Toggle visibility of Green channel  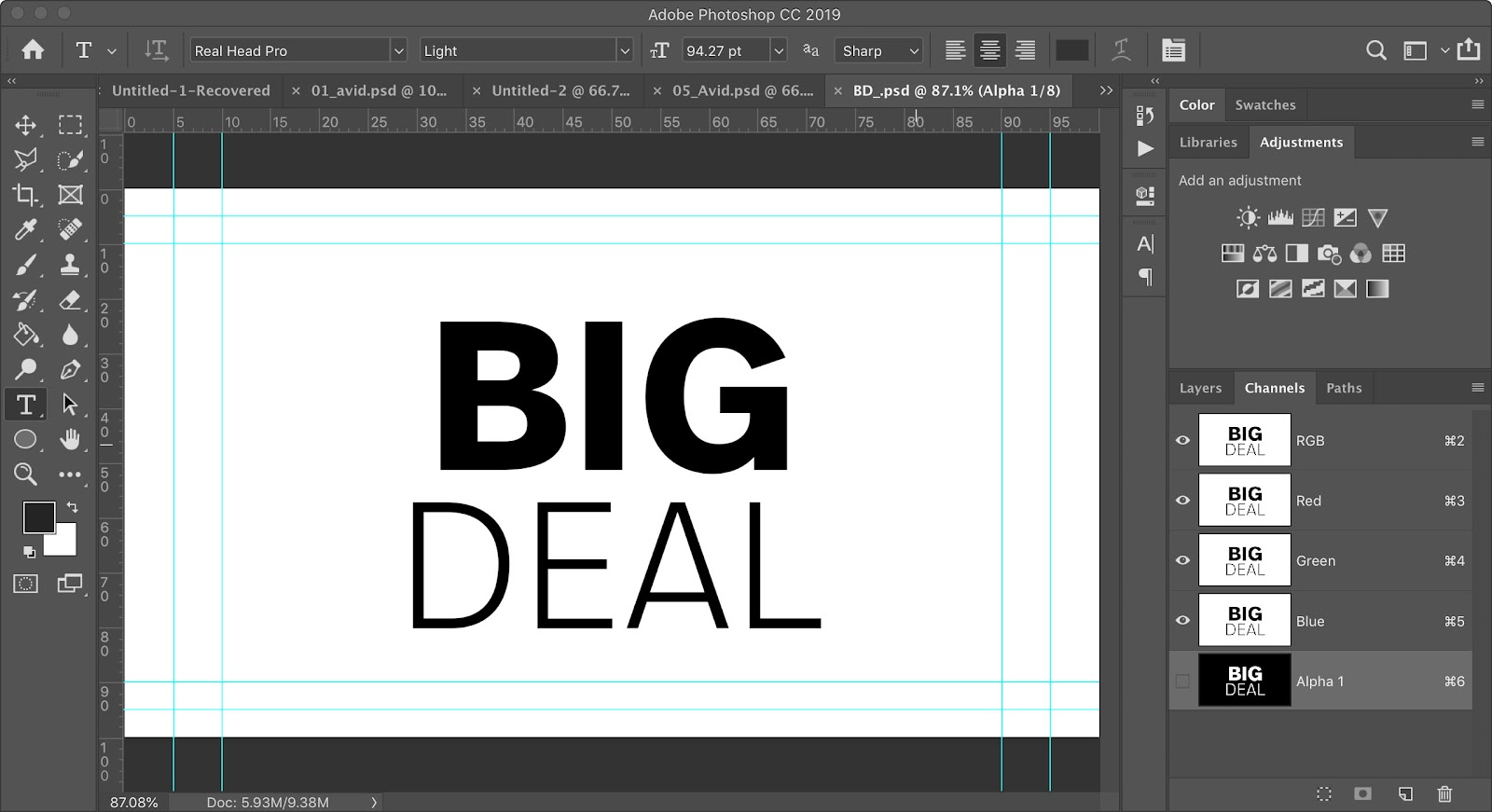click(1182, 560)
